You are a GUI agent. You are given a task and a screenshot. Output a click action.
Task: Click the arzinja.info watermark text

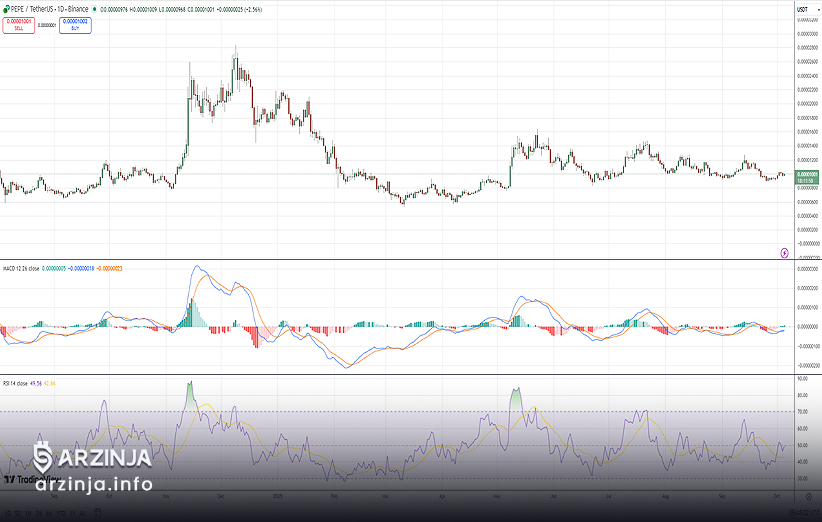[94, 485]
